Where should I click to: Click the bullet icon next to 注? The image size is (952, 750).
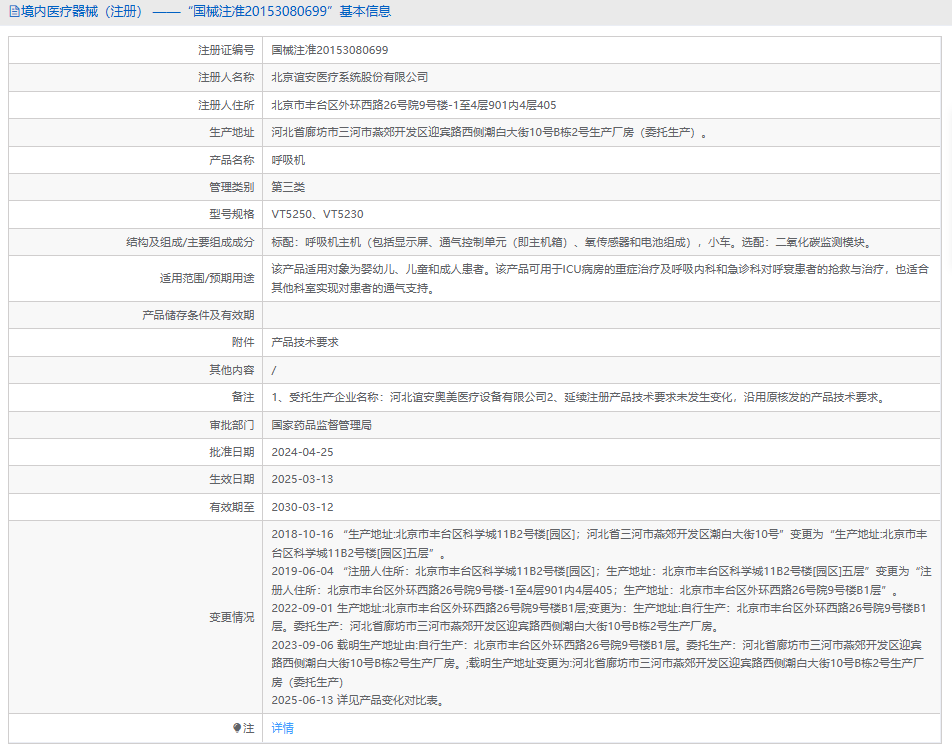coord(237,729)
